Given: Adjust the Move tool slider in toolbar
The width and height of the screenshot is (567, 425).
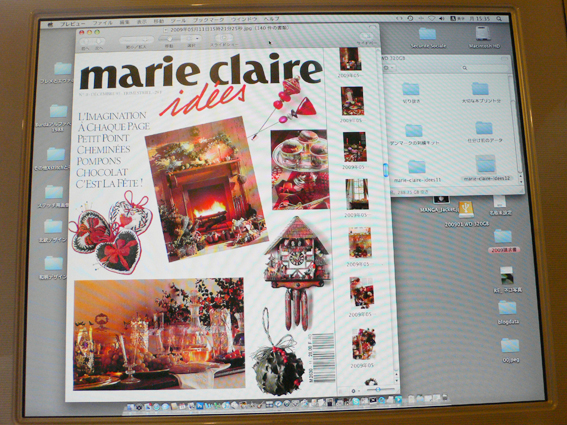Looking at the screenshot, I should point(169,39).
